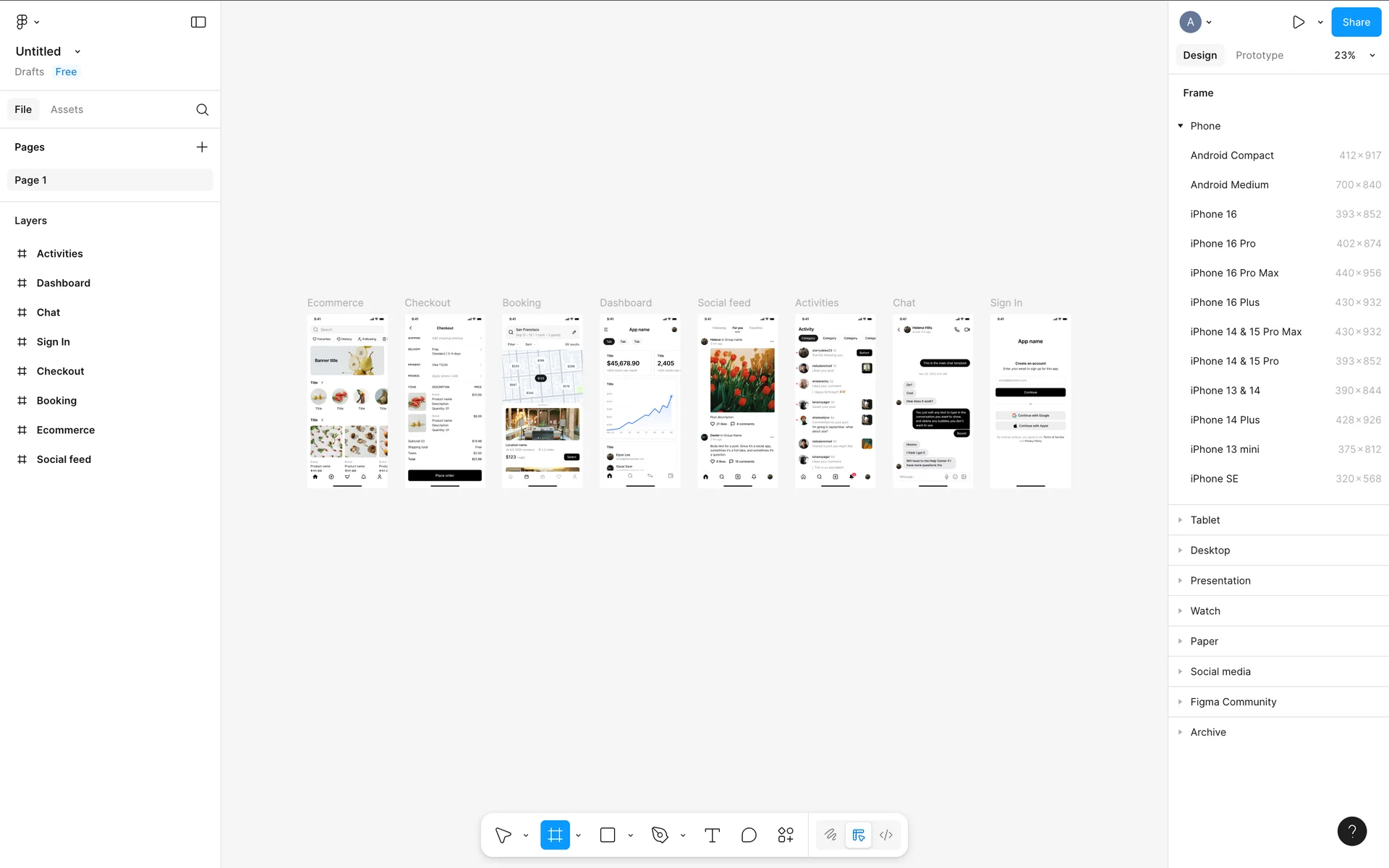The image size is (1389, 868).
Task: Click the search icon in the left panel
Action: point(203,110)
